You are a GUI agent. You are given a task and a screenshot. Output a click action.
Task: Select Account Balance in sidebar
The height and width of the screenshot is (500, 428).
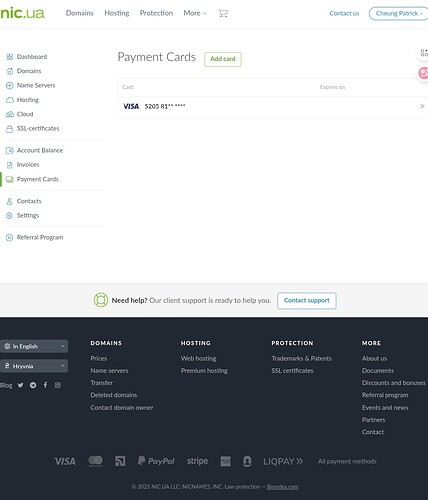pyautogui.click(x=40, y=151)
